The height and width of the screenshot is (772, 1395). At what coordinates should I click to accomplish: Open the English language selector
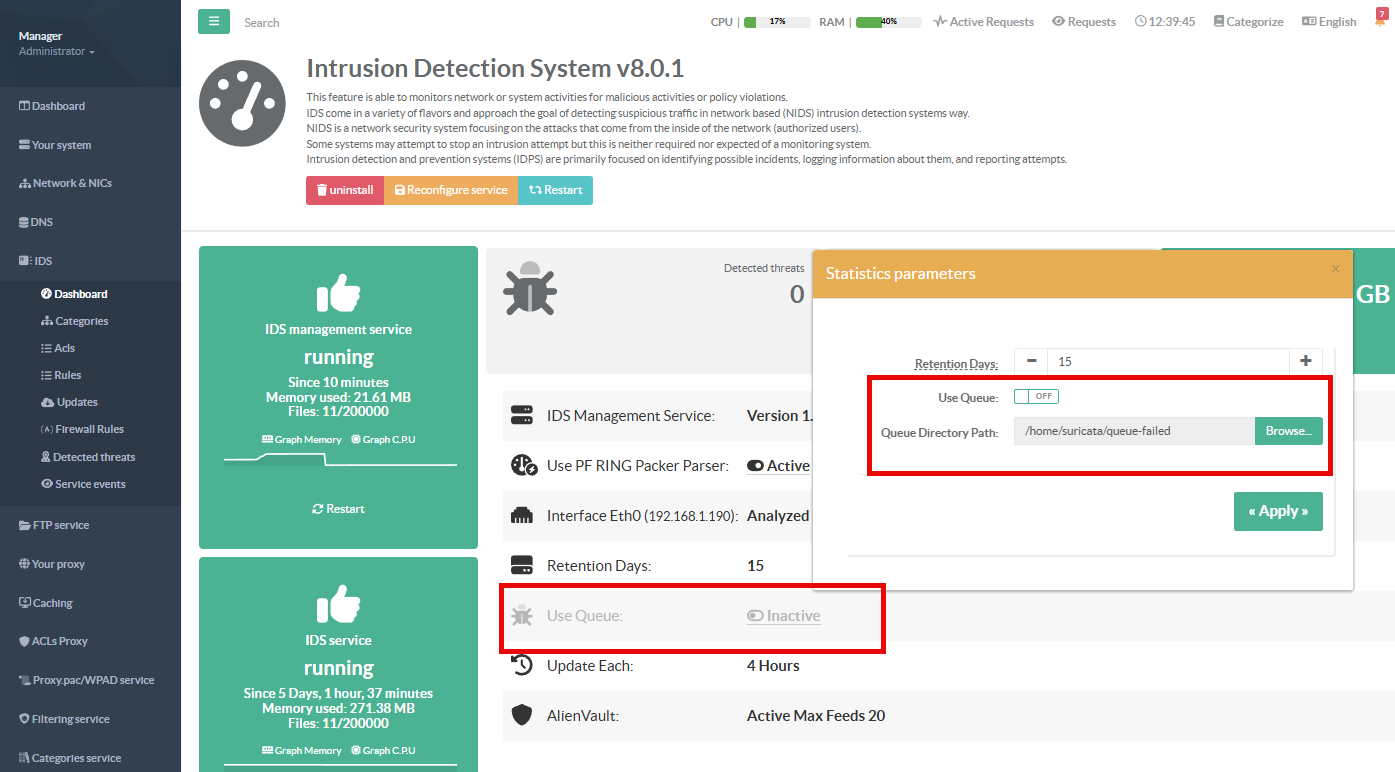pos(1329,22)
